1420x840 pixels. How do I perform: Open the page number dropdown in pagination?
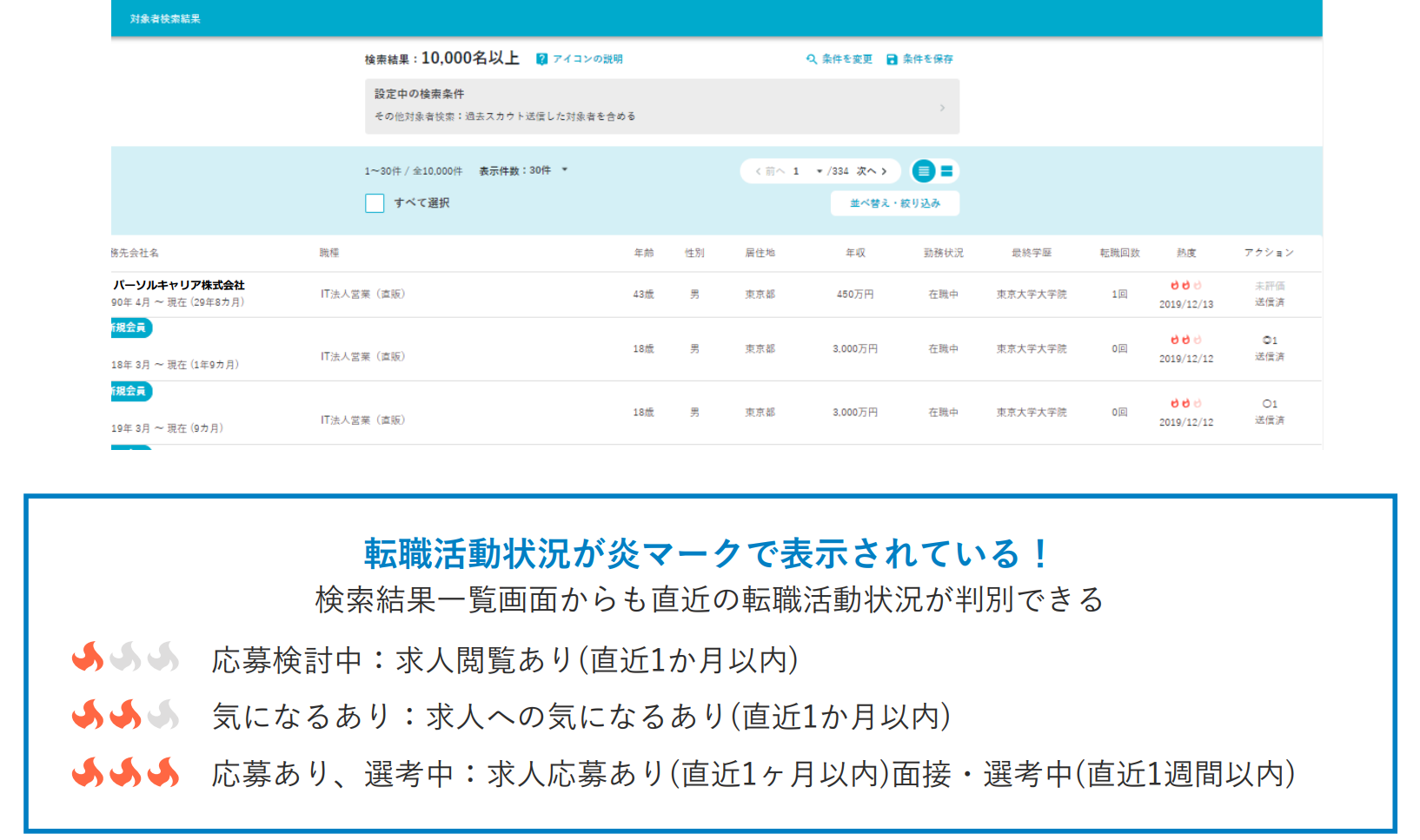tap(819, 171)
